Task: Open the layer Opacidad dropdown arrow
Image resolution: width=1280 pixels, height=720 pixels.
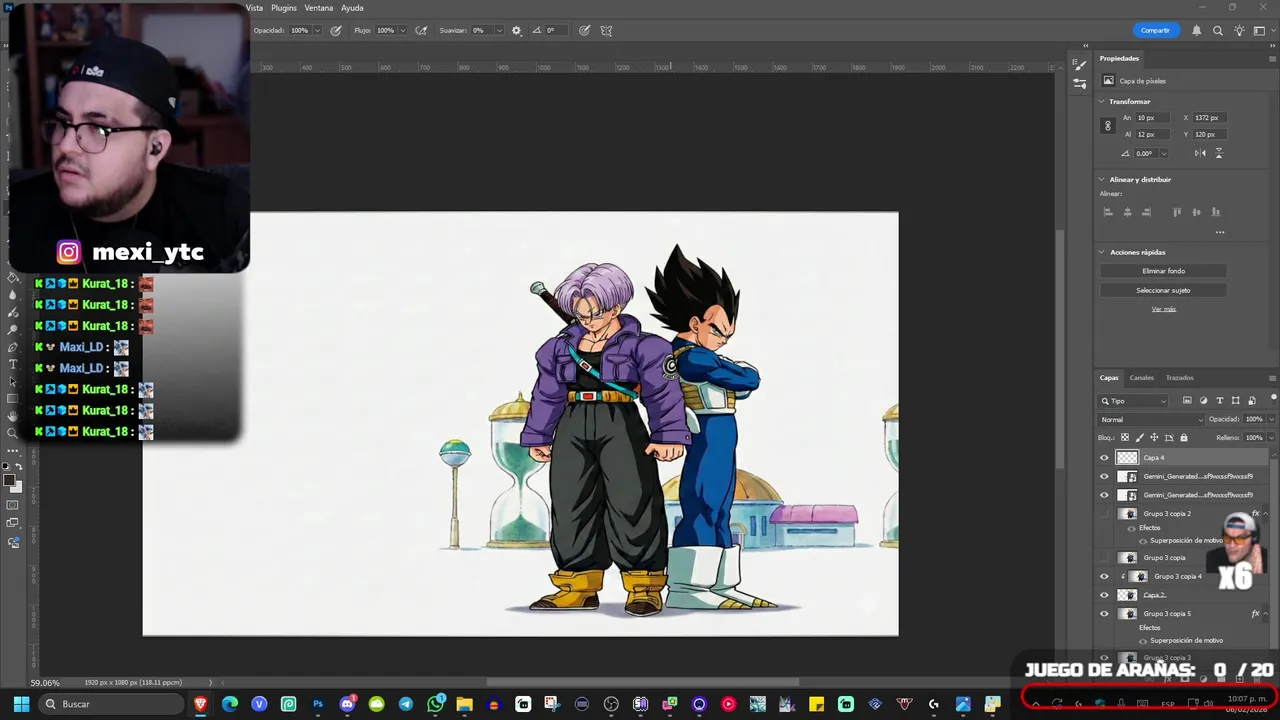Action: coord(1272,420)
